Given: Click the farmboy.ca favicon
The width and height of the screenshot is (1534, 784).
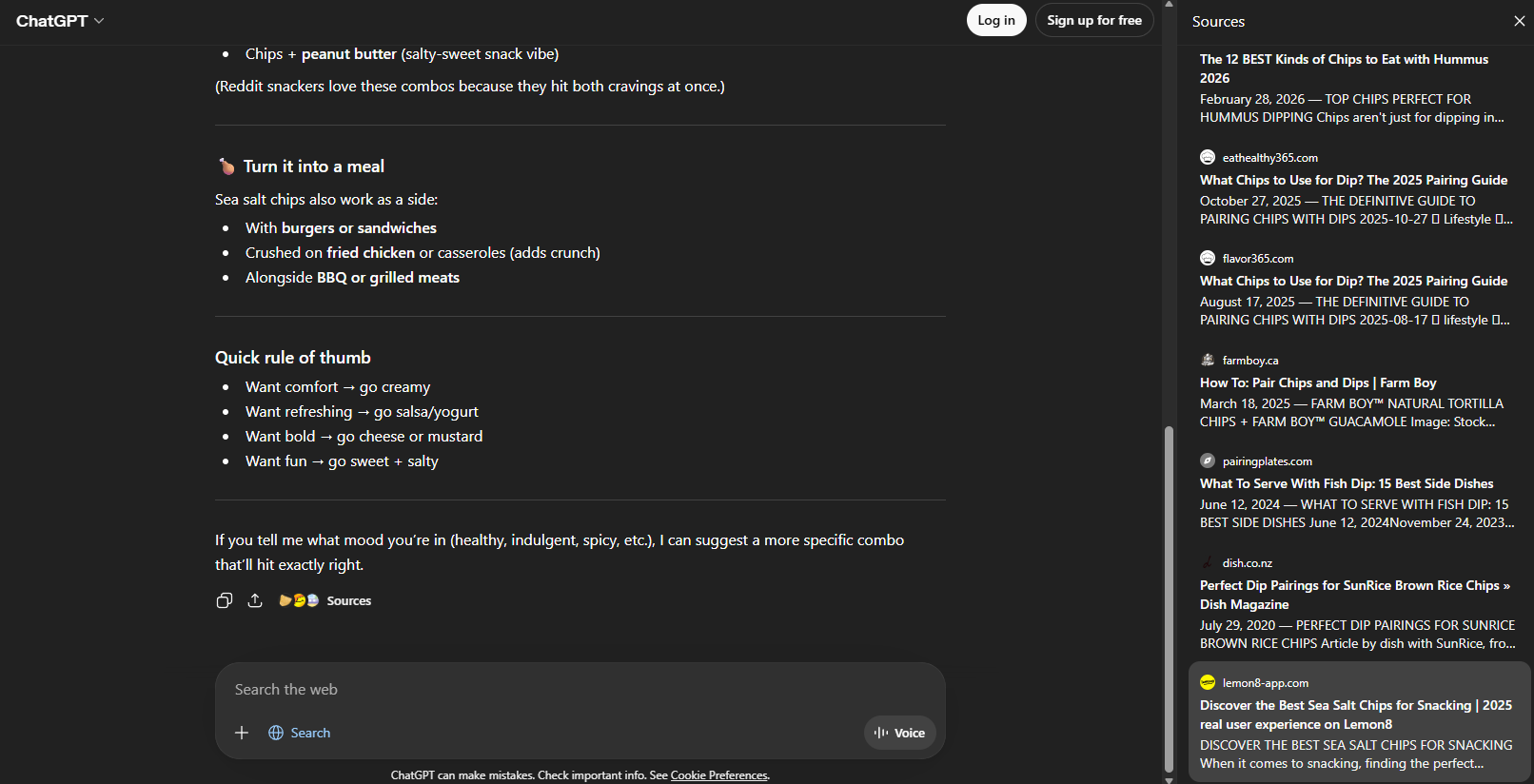Looking at the screenshot, I should [x=1208, y=360].
